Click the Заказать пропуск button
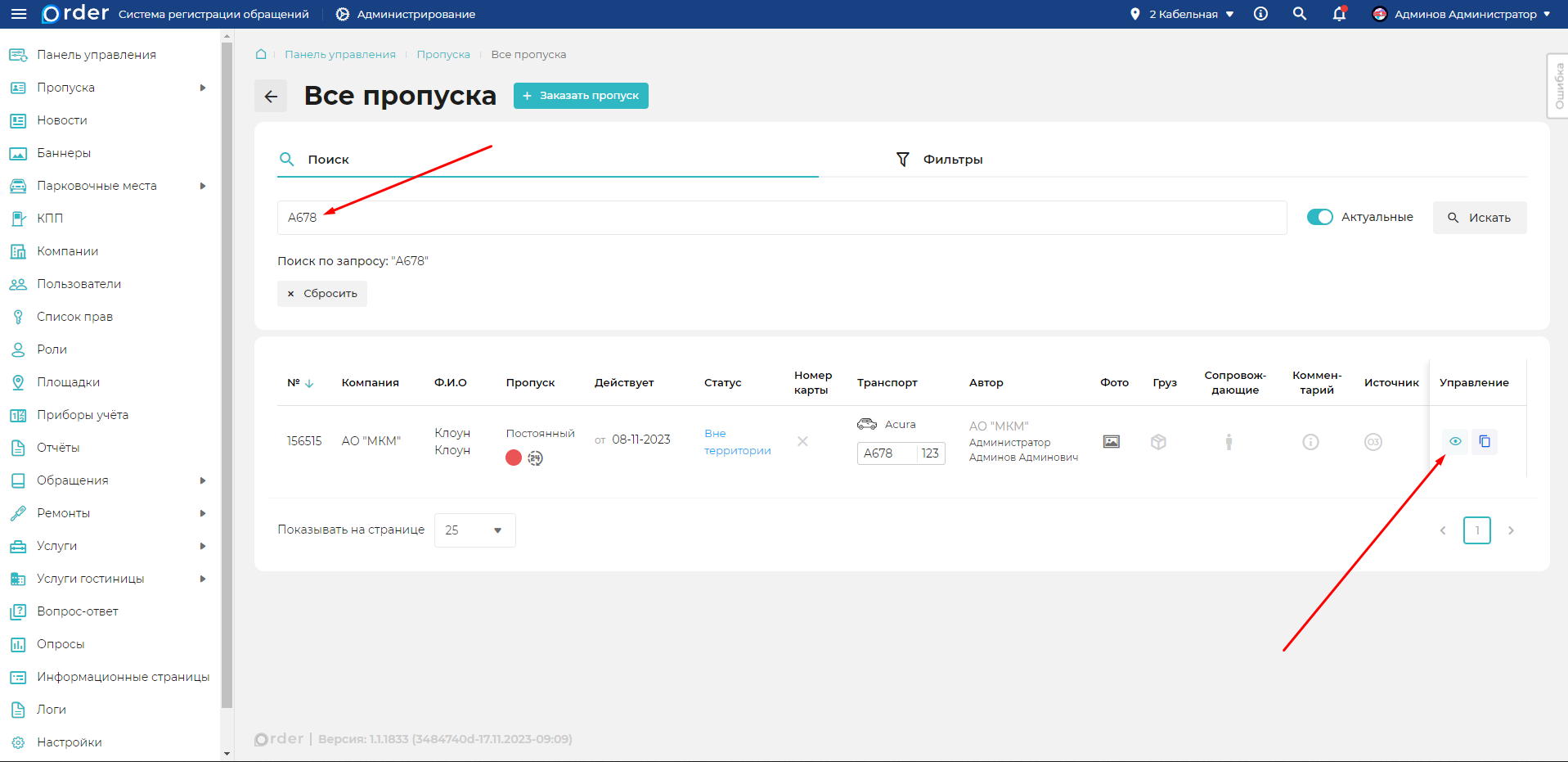1568x762 pixels. point(581,96)
